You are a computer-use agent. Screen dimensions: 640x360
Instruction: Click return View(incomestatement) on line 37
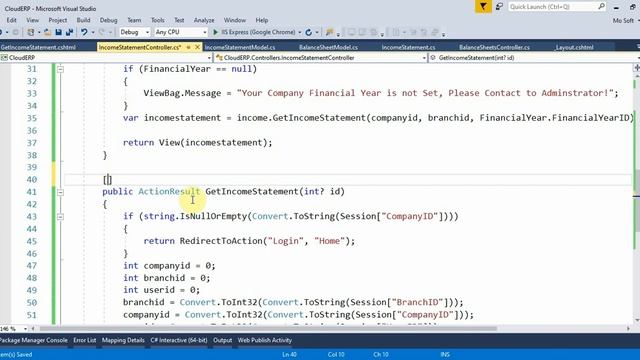tap(198, 142)
